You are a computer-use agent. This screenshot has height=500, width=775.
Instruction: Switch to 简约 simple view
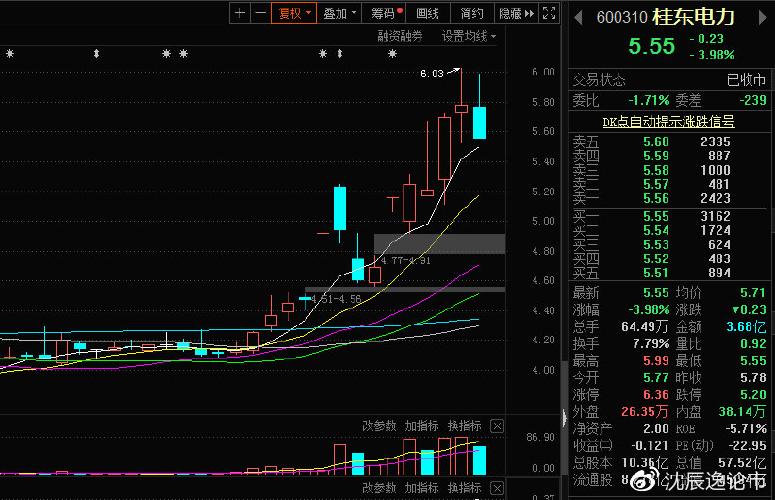click(472, 13)
